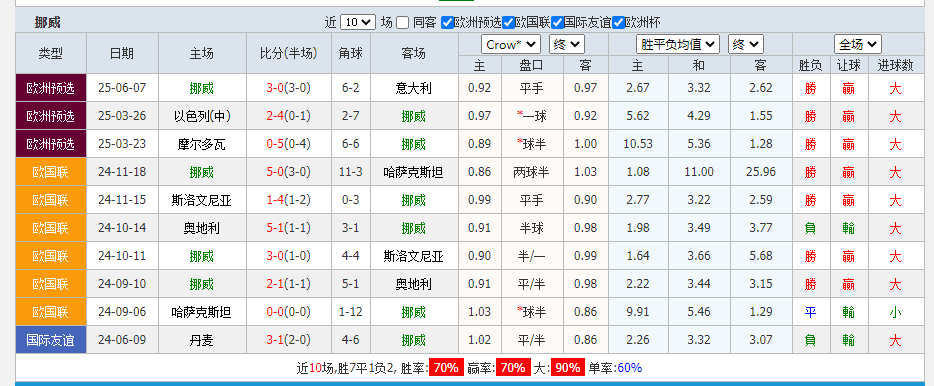Image resolution: width=934 pixels, height=386 pixels.
Task: Click the green 小 goals result
Action: coord(895,313)
